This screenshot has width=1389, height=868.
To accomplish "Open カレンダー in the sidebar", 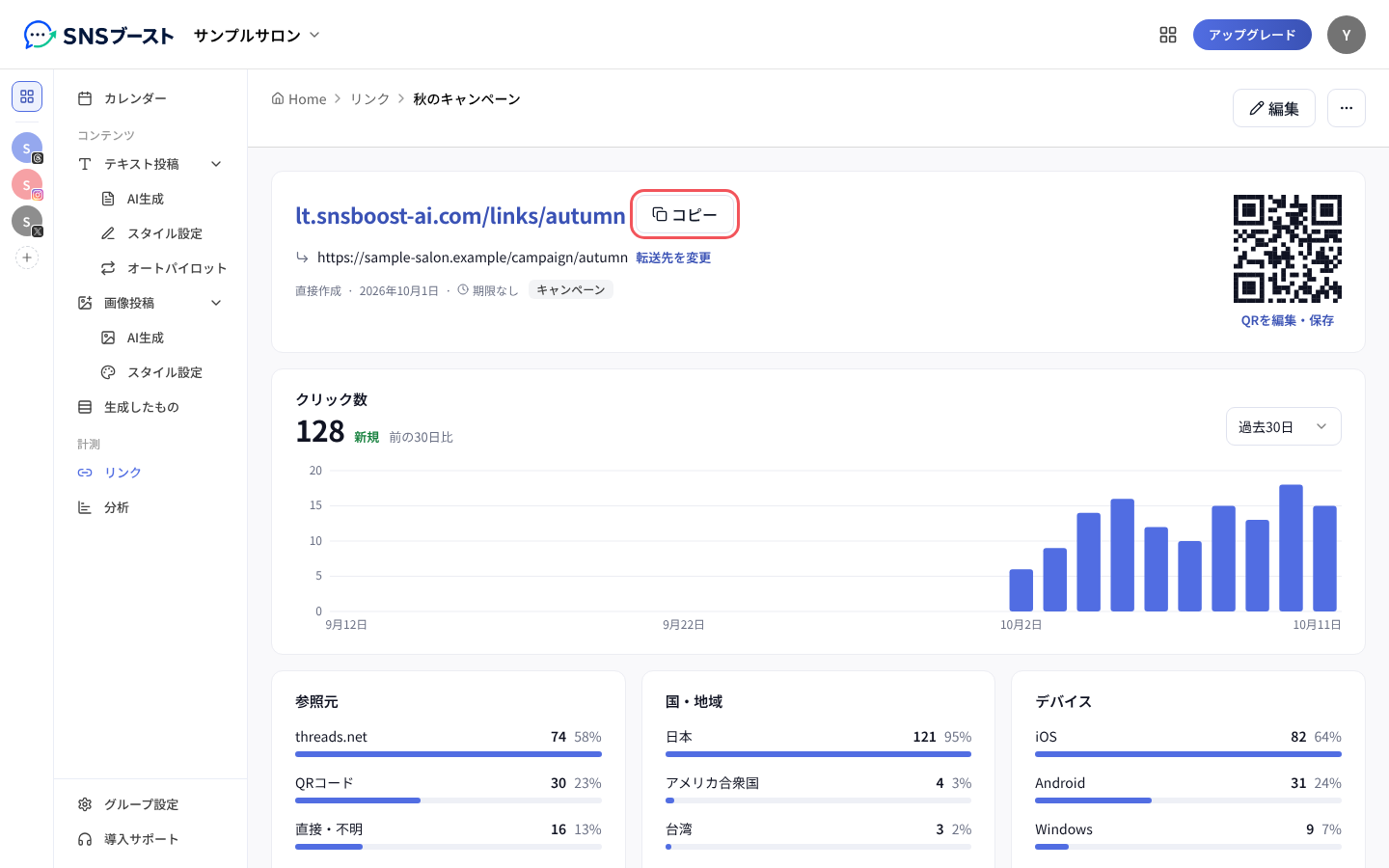I will 150,98.
